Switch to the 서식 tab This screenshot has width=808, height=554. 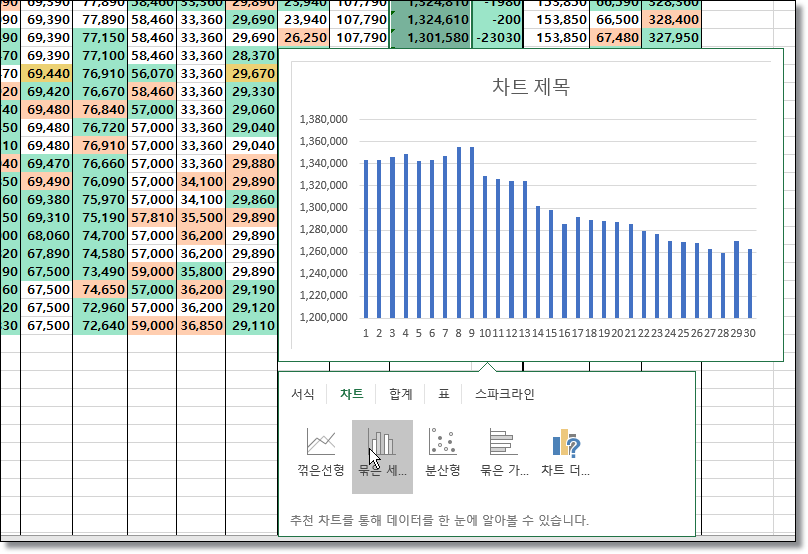[302, 394]
